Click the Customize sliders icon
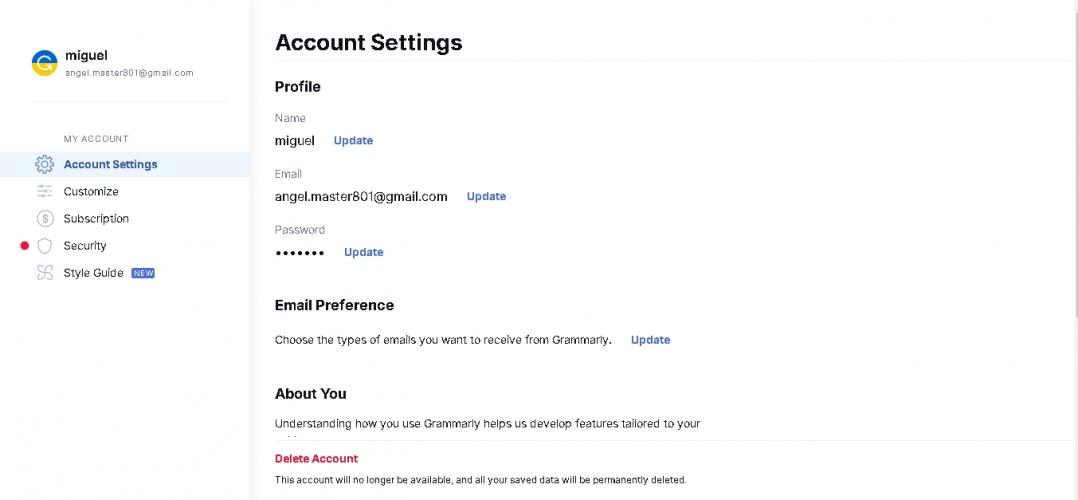Viewport: 1078px width, 500px height. coord(44,191)
